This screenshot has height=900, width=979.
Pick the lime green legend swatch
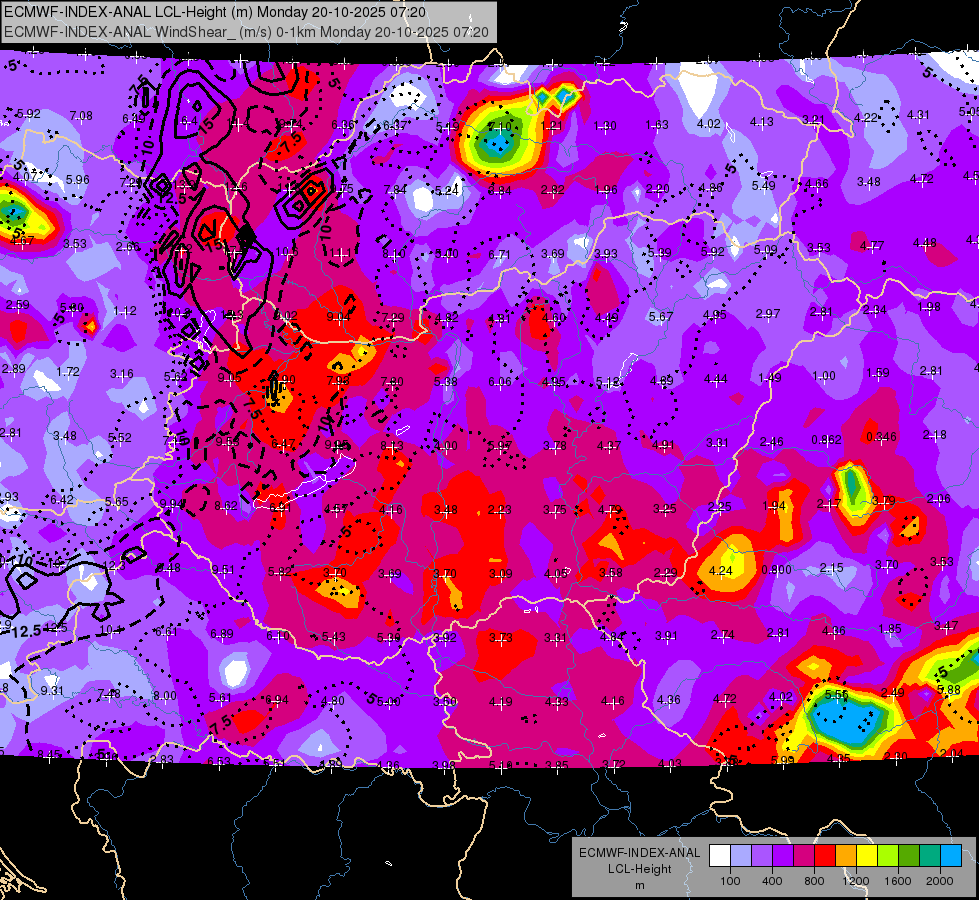(x=888, y=855)
